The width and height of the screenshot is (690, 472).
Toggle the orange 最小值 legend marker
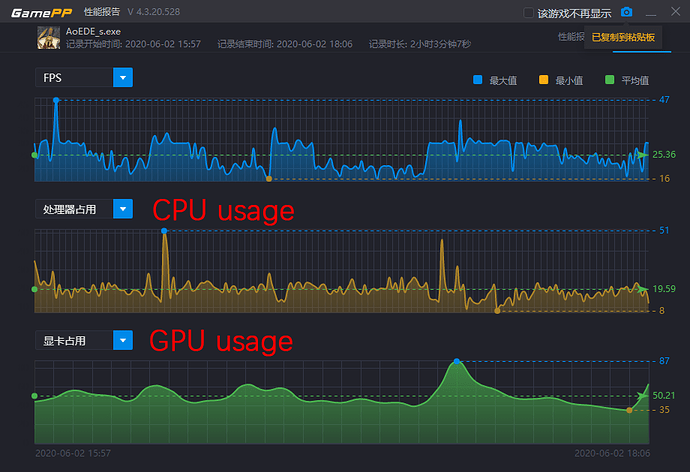544,79
